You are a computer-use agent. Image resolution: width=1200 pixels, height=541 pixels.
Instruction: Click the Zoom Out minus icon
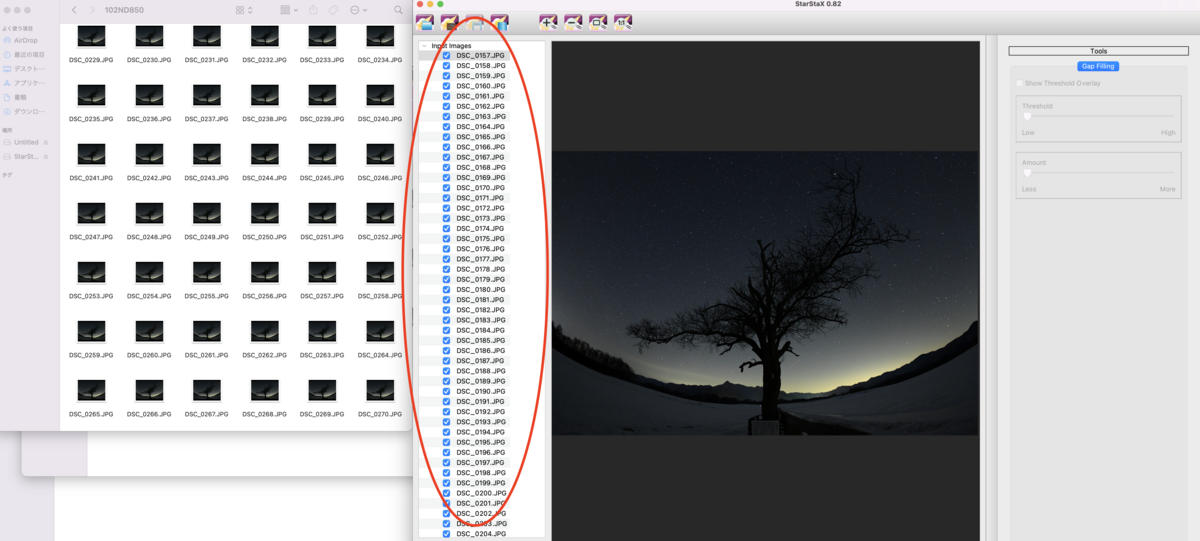click(573, 22)
